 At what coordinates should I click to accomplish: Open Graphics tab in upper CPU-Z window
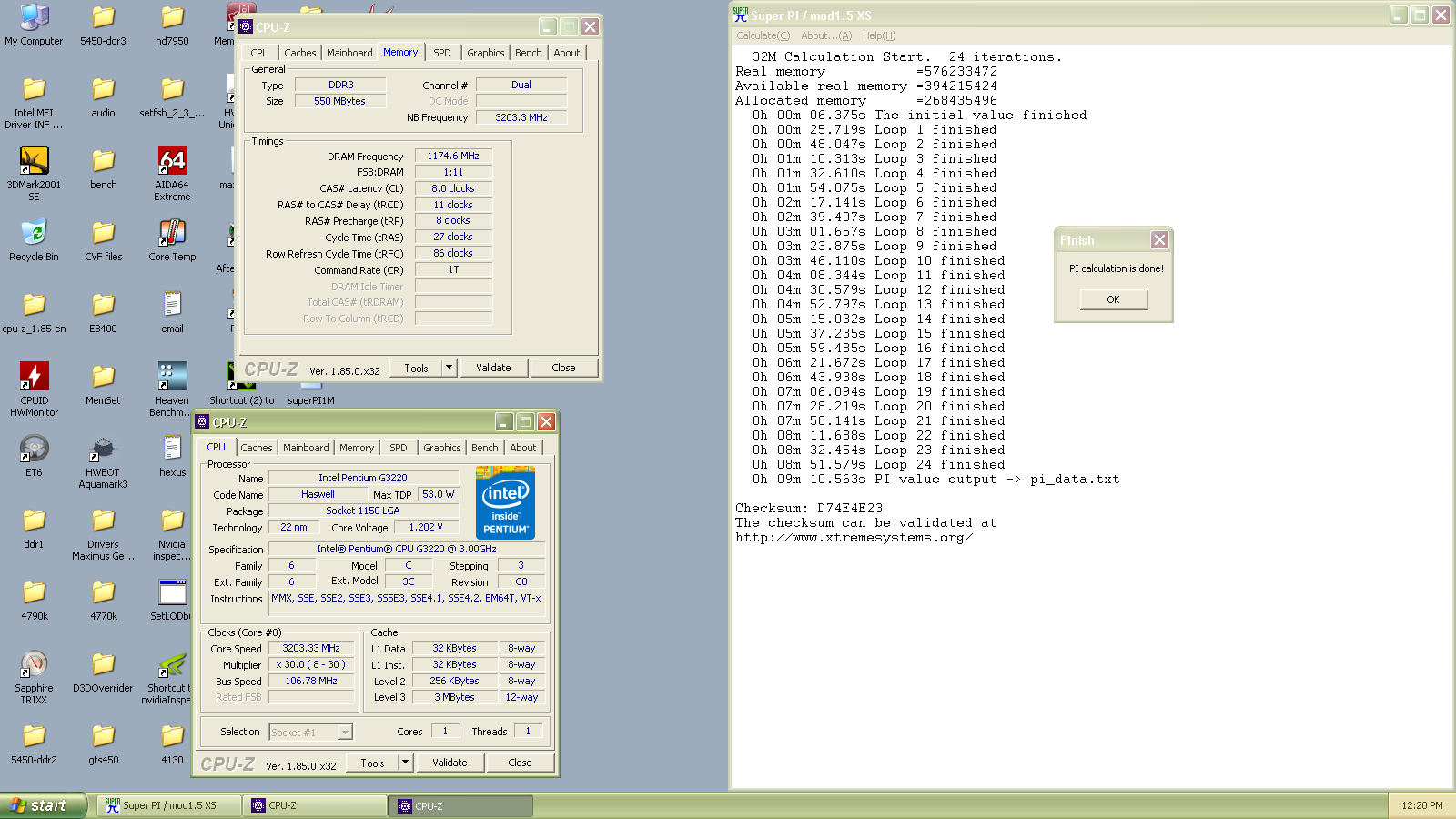(486, 53)
